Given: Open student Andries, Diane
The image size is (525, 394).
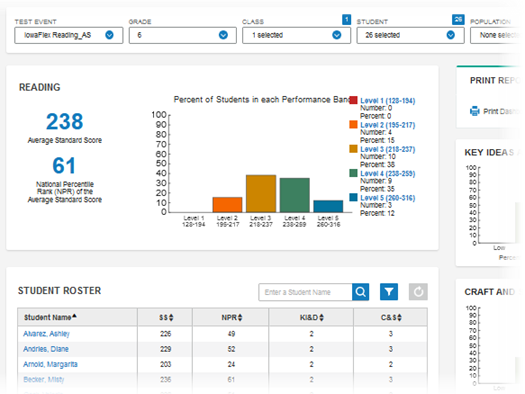Looking at the screenshot, I should click(46, 349).
